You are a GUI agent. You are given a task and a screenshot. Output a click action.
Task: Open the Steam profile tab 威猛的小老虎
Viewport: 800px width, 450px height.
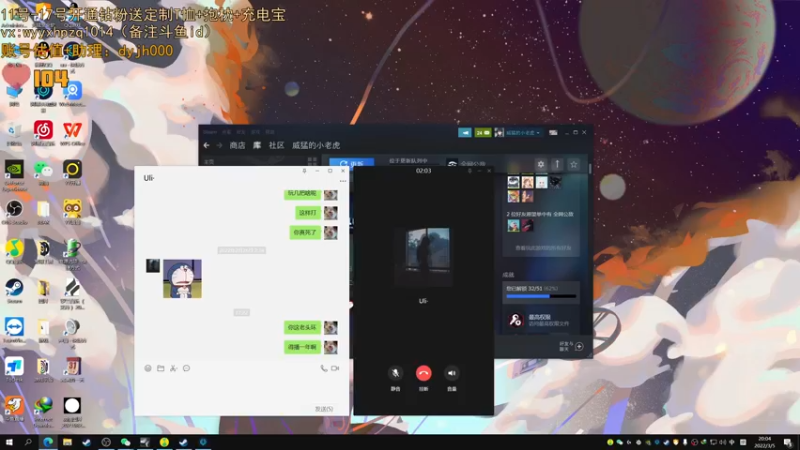click(x=316, y=145)
